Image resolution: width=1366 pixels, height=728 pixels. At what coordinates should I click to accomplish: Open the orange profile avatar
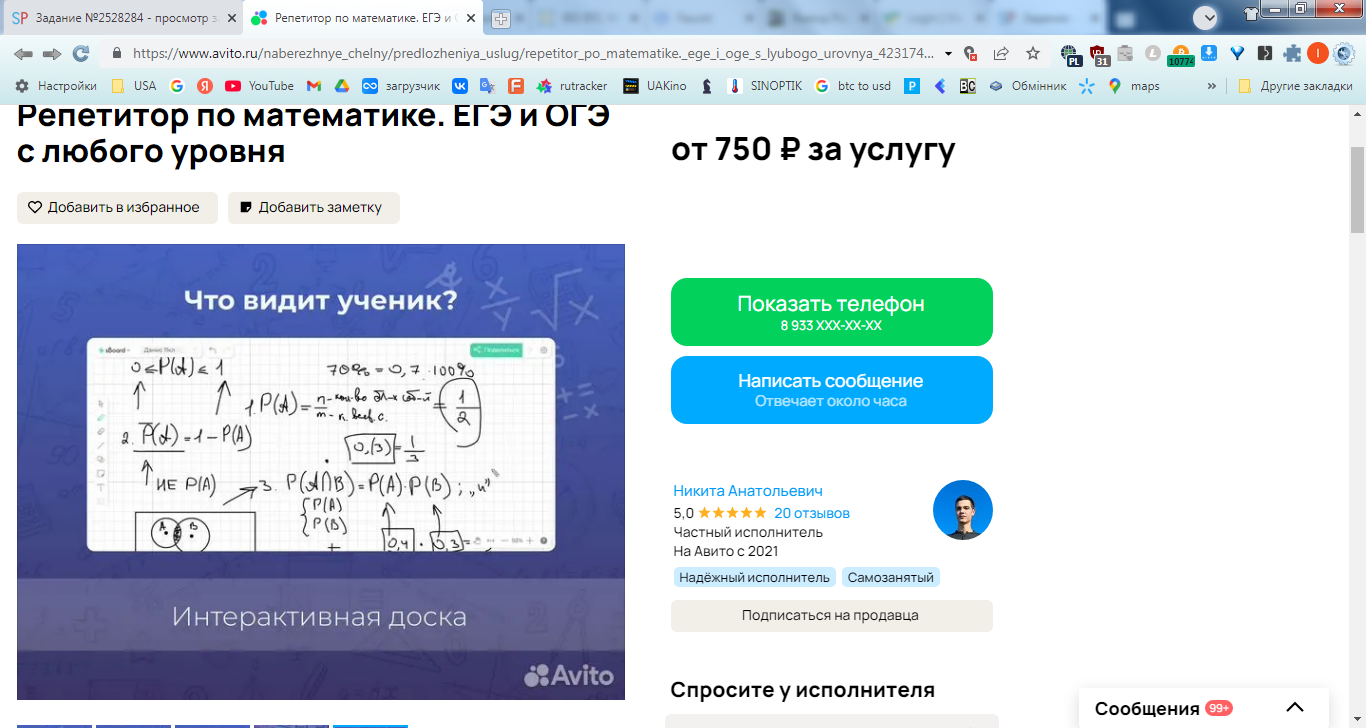pos(1318,53)
